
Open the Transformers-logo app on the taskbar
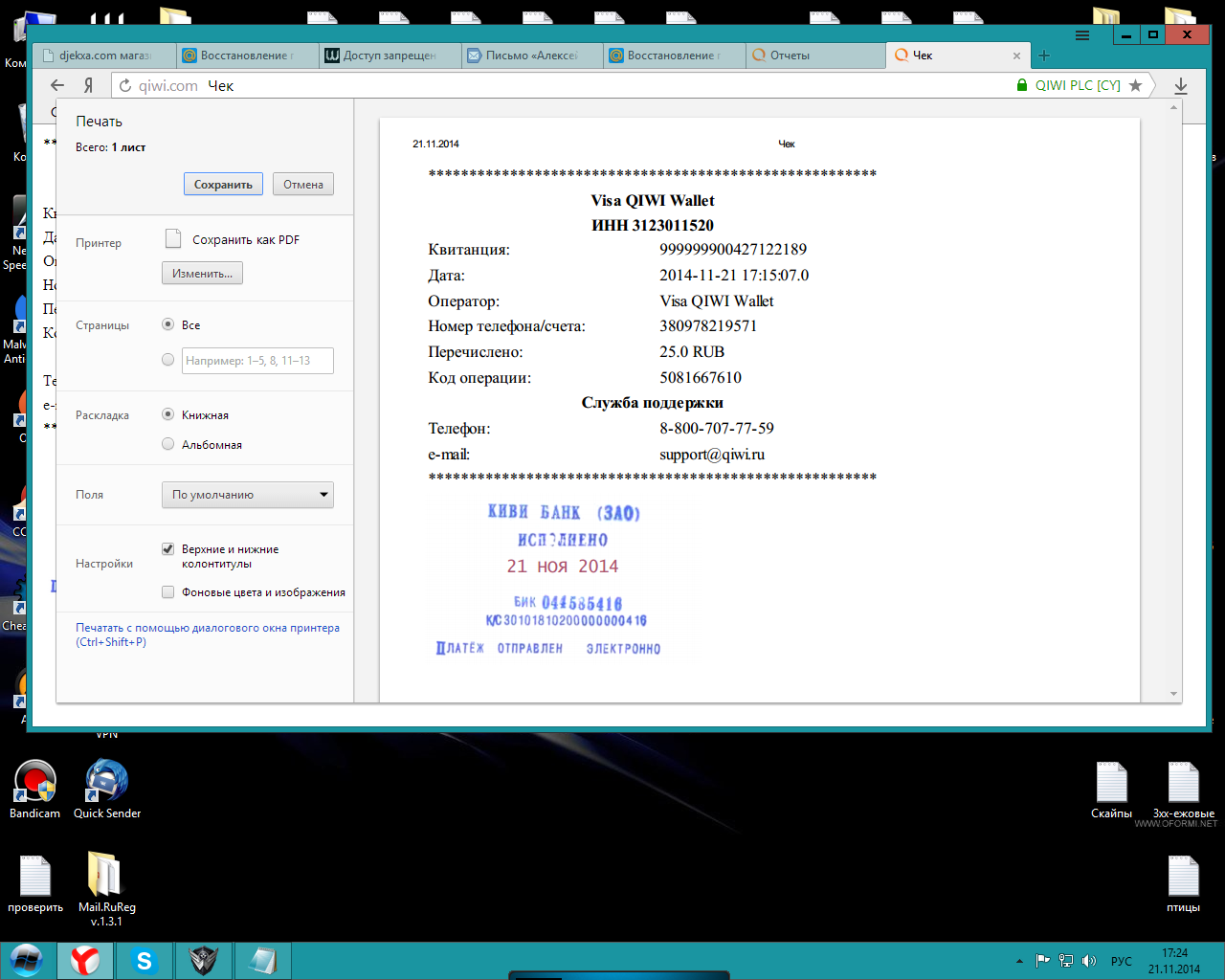203,960
